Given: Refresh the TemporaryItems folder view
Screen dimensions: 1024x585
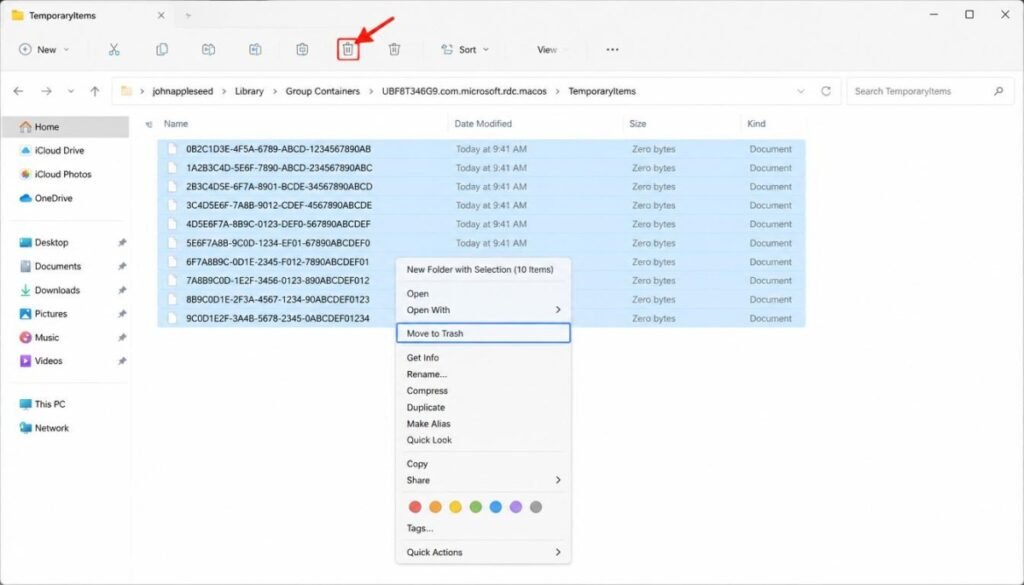Looking at the screenshot, I should 826,91.
